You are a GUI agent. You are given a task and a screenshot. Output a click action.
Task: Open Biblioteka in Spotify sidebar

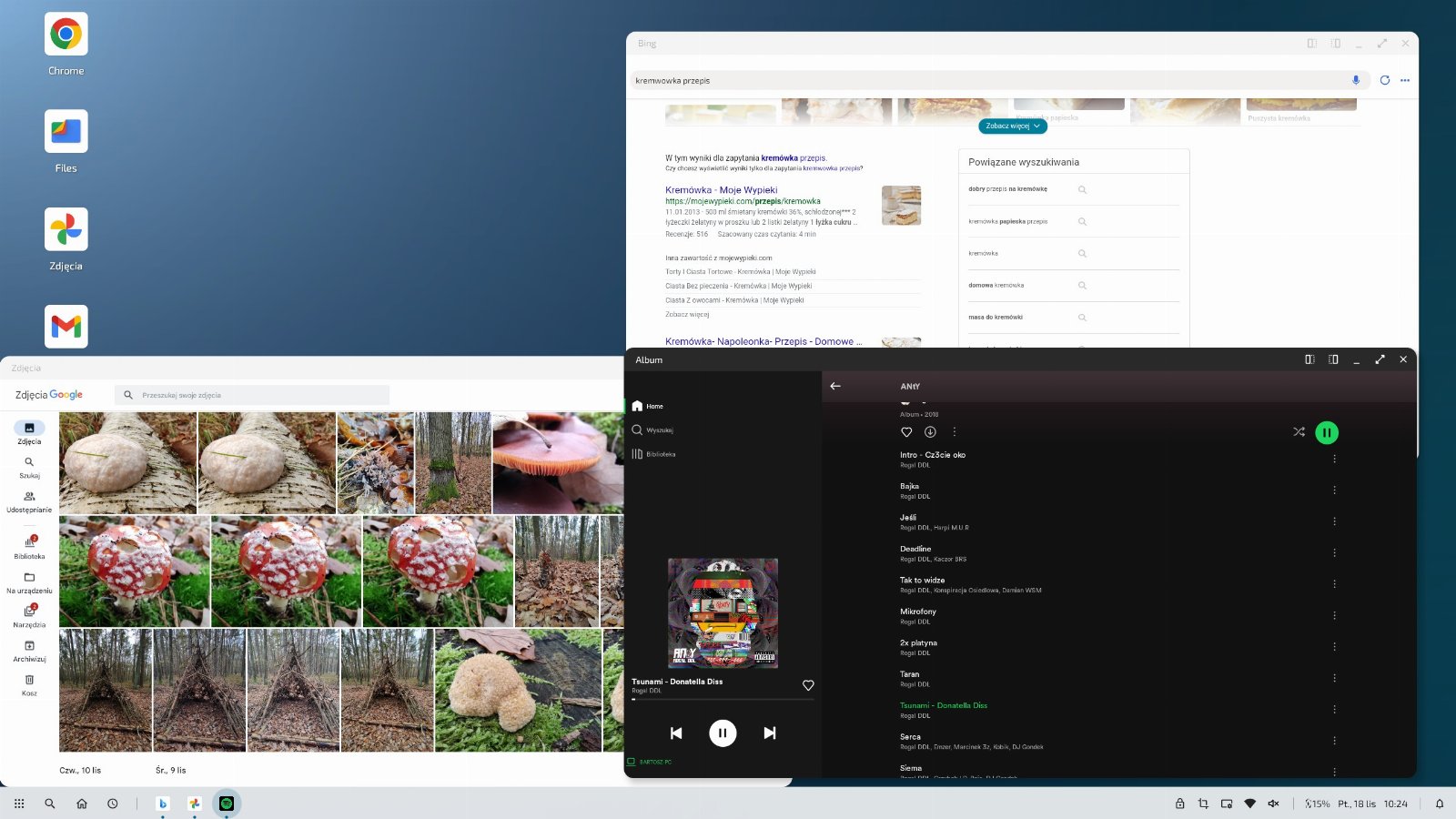(x=653, y=454)
